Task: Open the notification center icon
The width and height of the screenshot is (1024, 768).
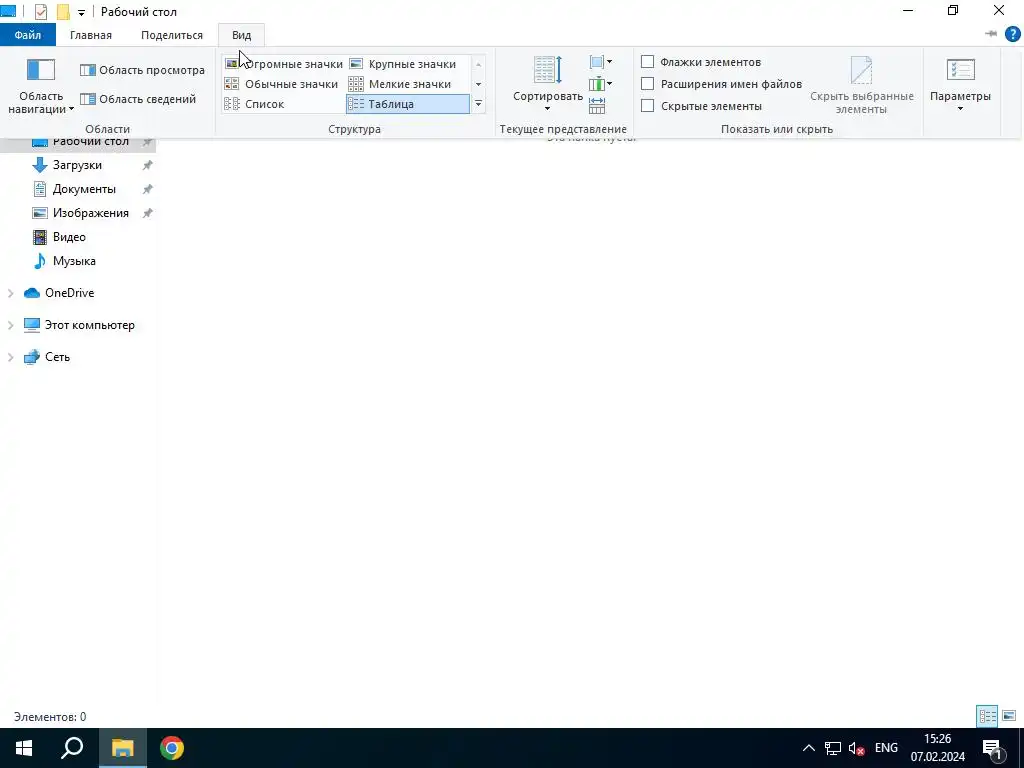Action: pyautogui.click(x=993, y=748)
